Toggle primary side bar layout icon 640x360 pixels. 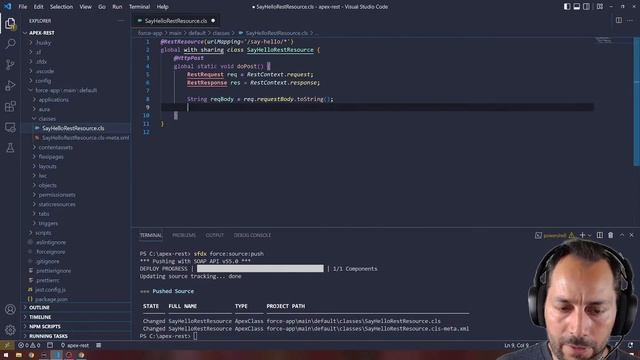click(x=567, y=7)
